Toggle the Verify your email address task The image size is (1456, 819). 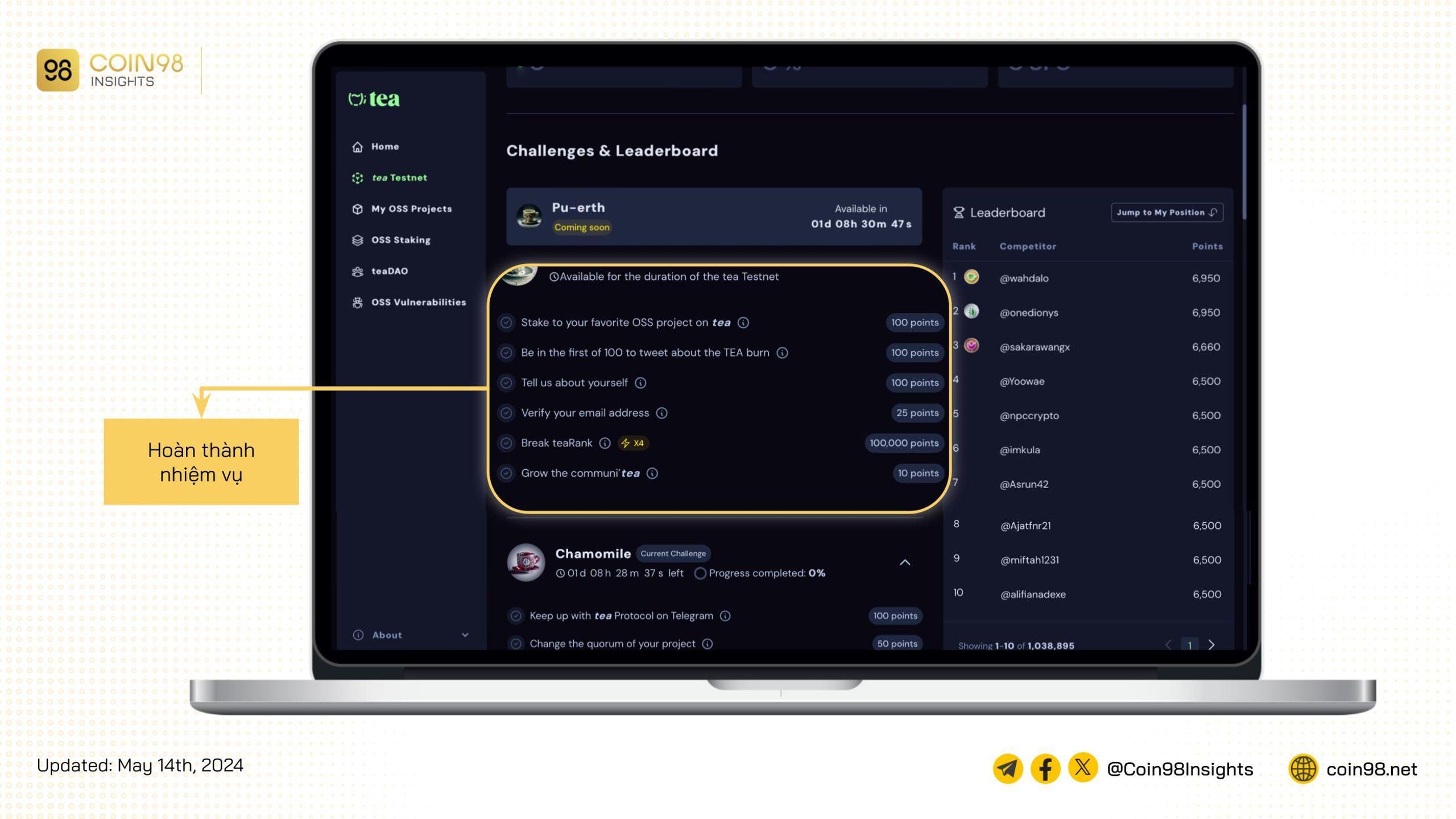pyautogui.click(x=507, y=412)
